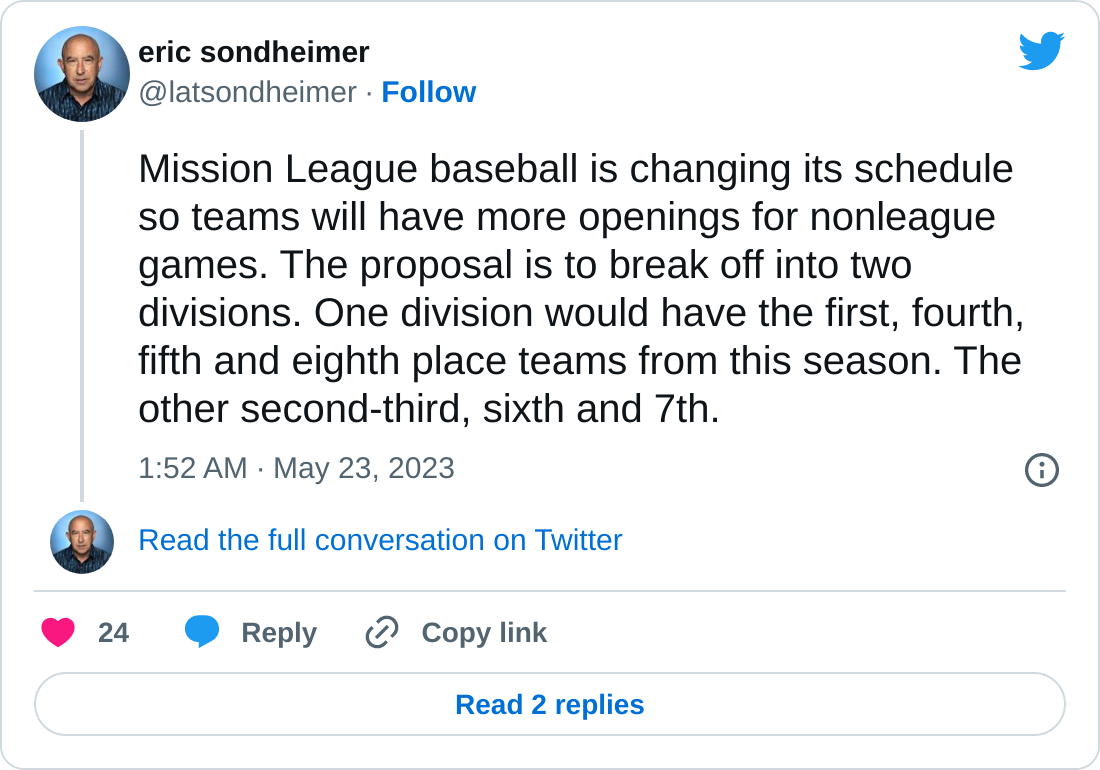Viewport: 1100px width, 770px height.
Task: Click the word replies in bottom button
Action: click(x=599, y=705)
